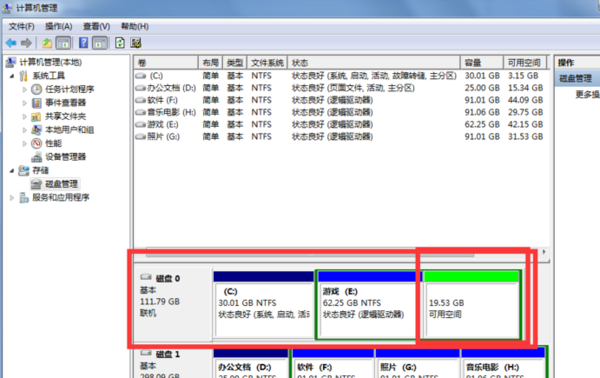Click the Back arrow toolbar icon
Viewport: 600px width, 378px height.
click(x=11, y=43)
